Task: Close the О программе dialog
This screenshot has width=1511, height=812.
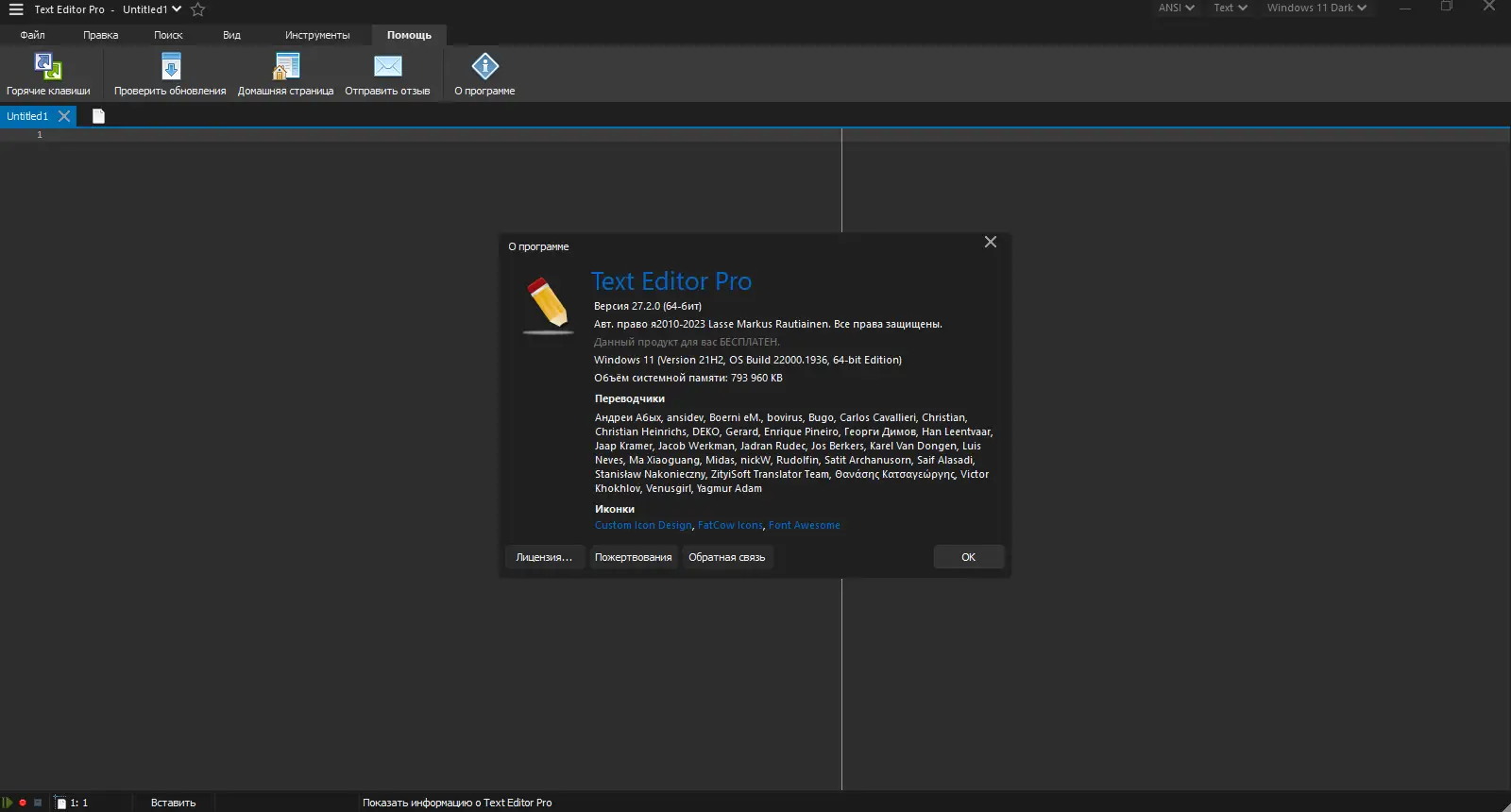Action: click(991, 242)
